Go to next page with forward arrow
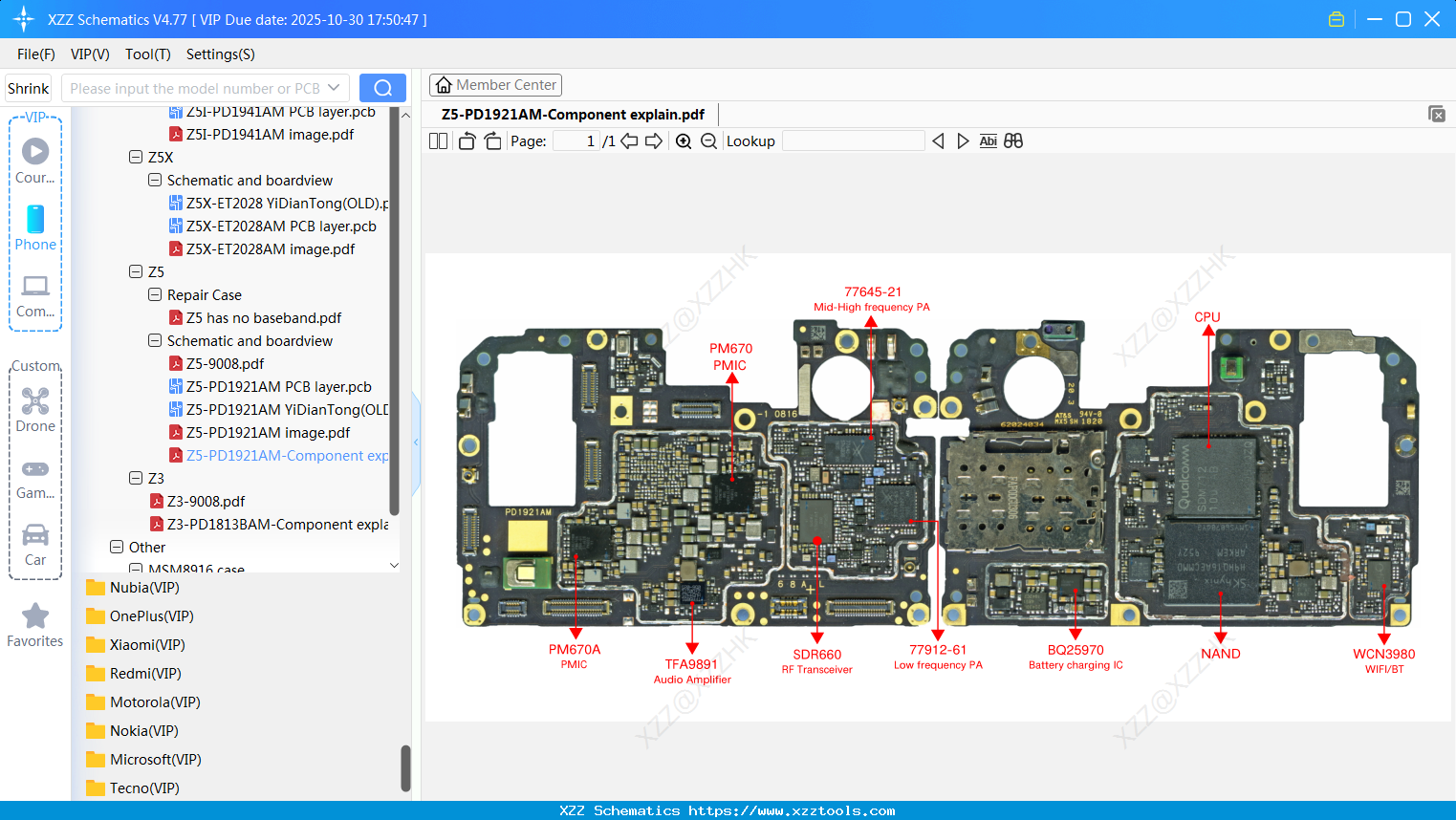The height and width of the screenshot is (820, 1456). pos(654,140)
